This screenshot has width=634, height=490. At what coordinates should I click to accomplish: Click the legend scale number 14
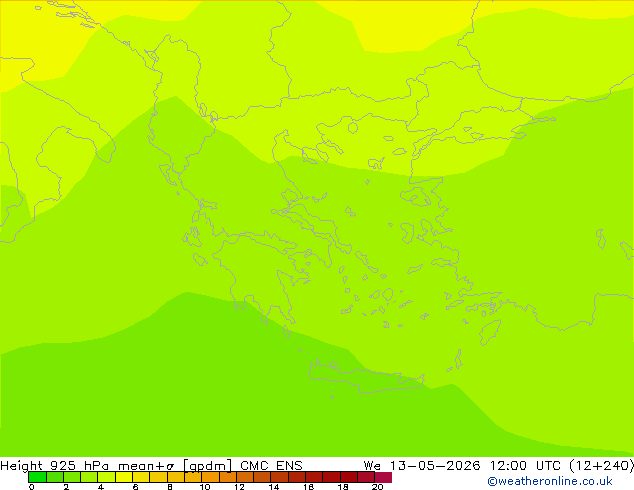pos(274,486)
